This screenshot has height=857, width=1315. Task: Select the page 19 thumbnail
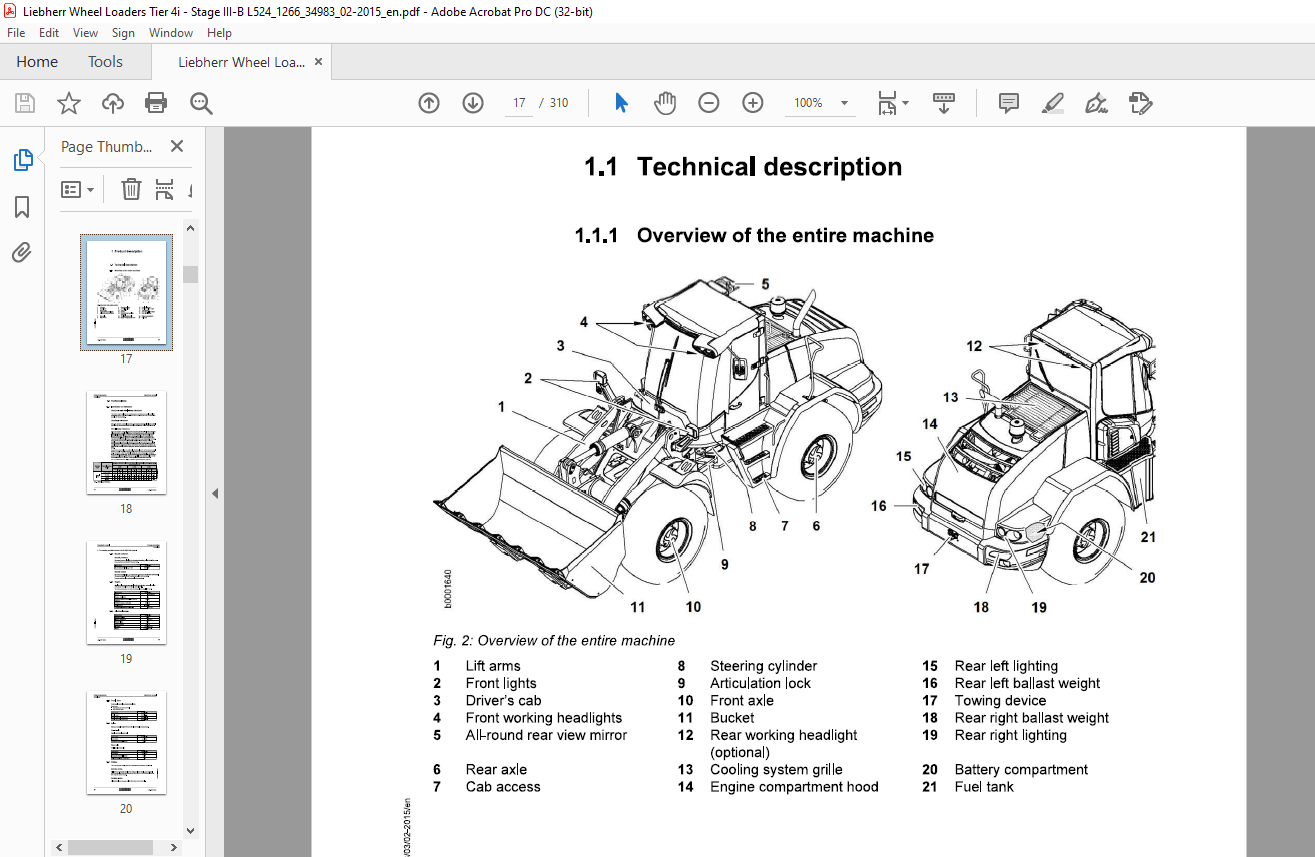126,592
